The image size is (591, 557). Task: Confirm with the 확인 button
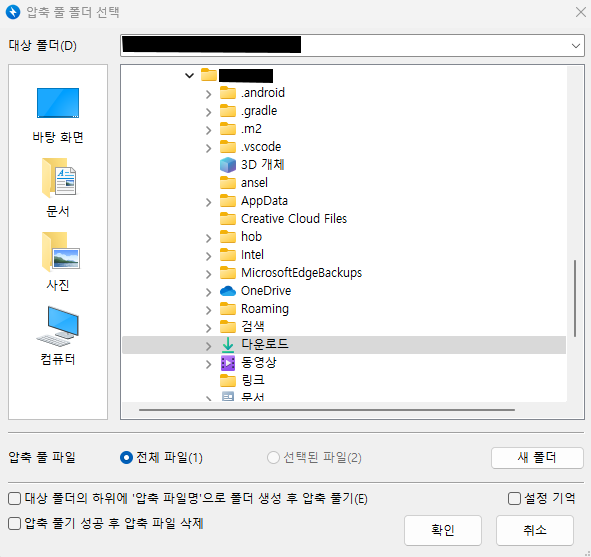point(443,530)
